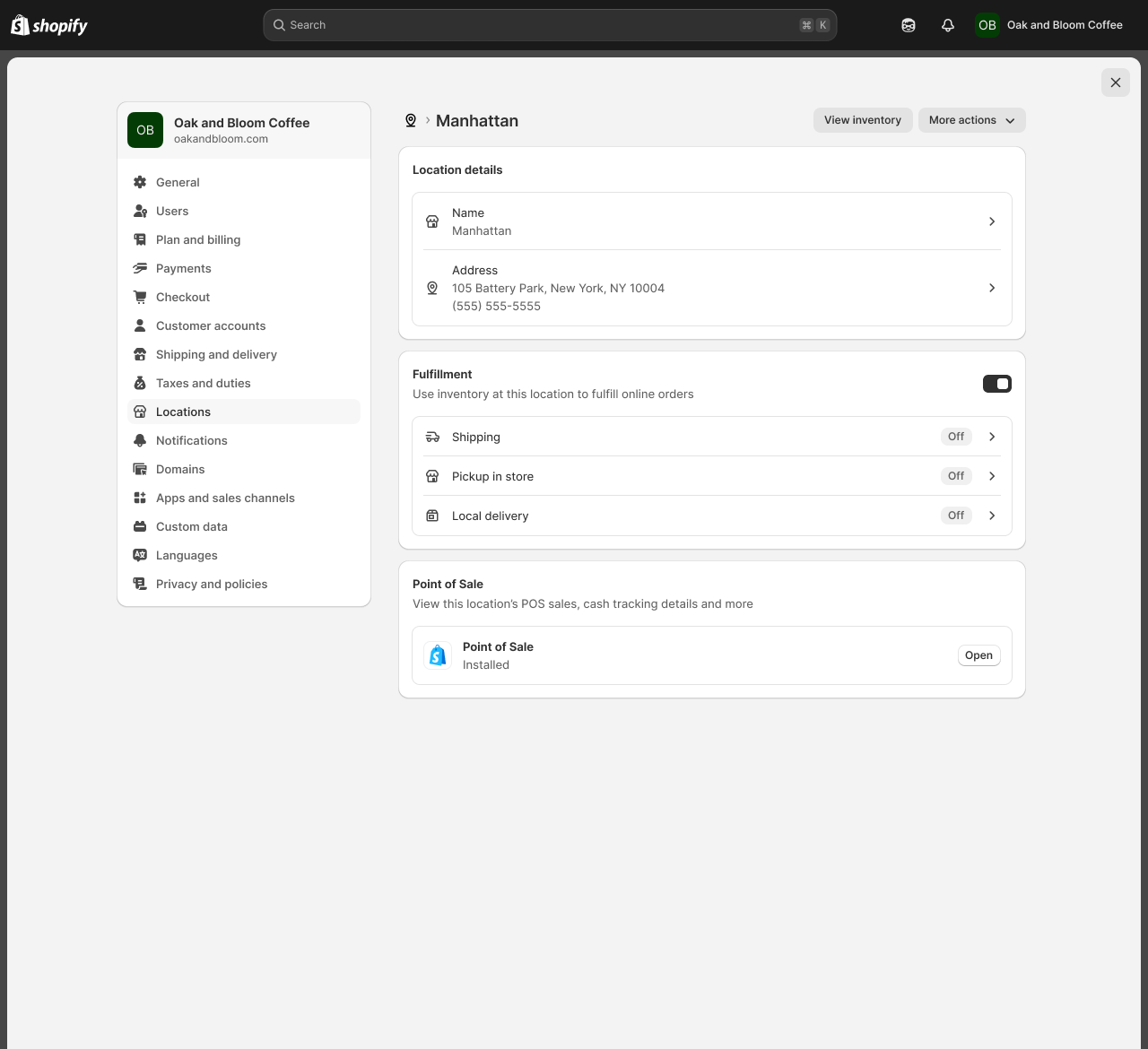Expand the More actions dropdown
Viewport: 1148px width, 1049px height.
[x=972, y=120]
